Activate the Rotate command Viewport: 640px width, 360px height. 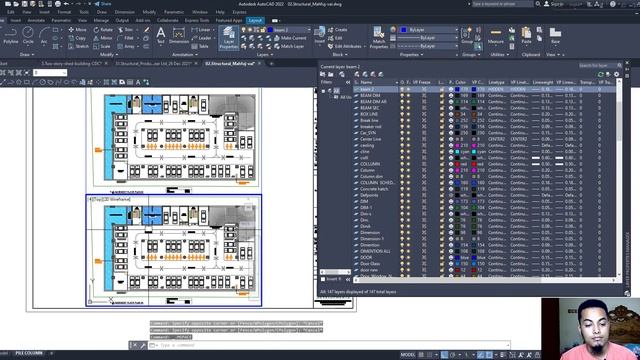[x=103, y=30]
